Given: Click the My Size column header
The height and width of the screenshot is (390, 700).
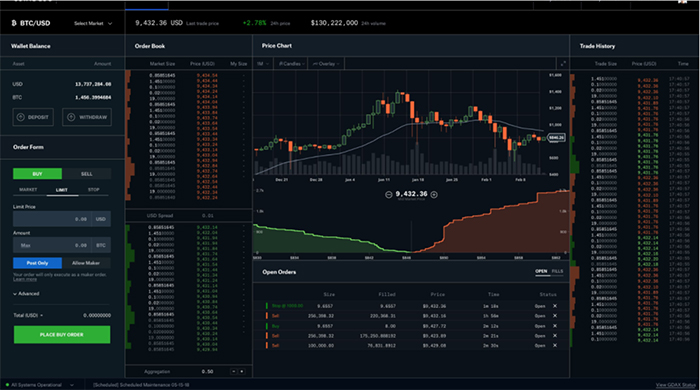Looking at the screenshot, I should click(239, 64).
